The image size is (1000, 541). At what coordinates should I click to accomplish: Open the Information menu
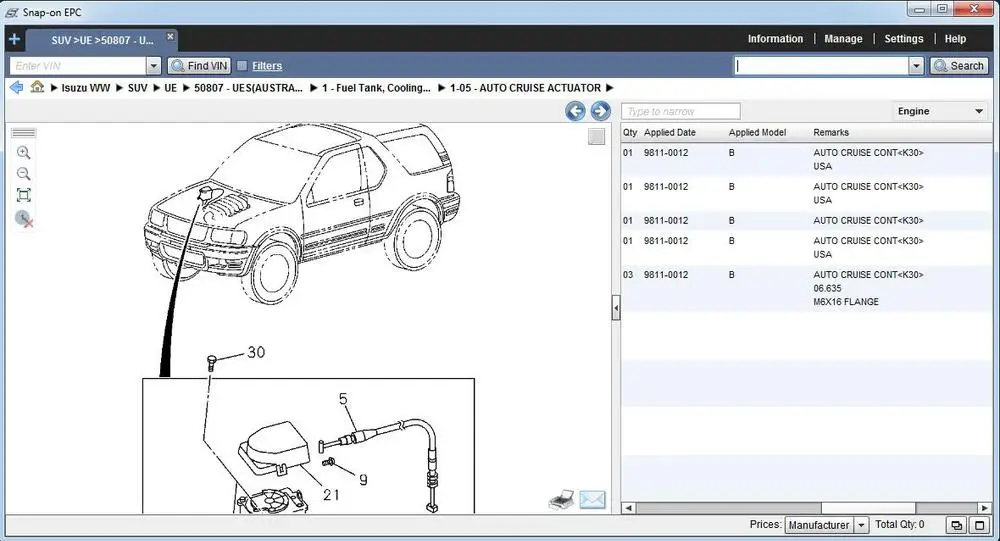point(775,39)
